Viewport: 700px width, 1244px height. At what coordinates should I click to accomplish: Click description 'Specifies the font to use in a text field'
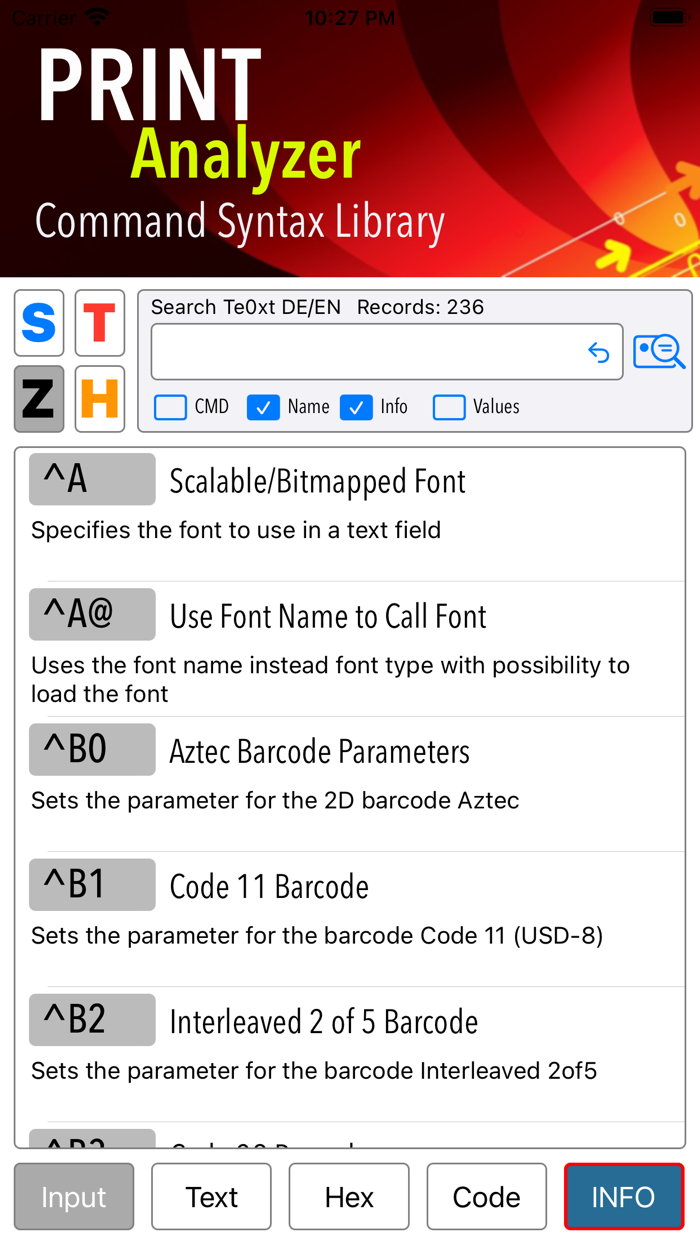(x=236, y=530)
